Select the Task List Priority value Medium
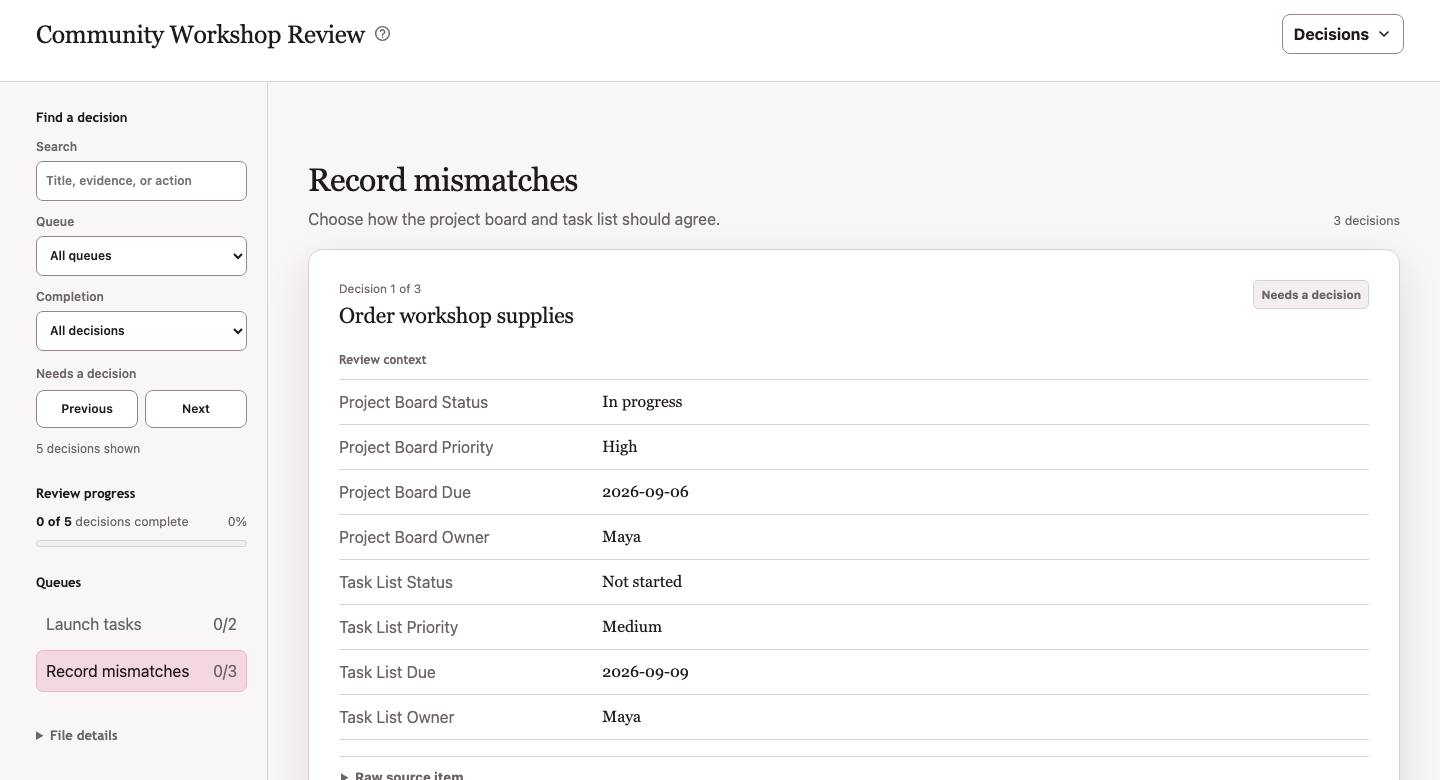The image size is (1440, 780). tap(632, 627)
